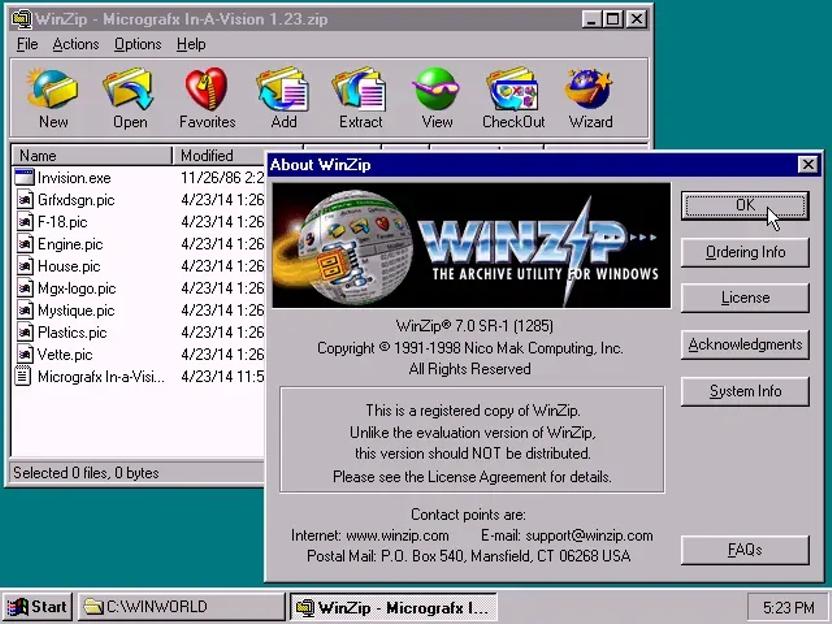The image size is (832, 624).
Task: Click the icon beside Plastics.pic
Action: [24, 332]
